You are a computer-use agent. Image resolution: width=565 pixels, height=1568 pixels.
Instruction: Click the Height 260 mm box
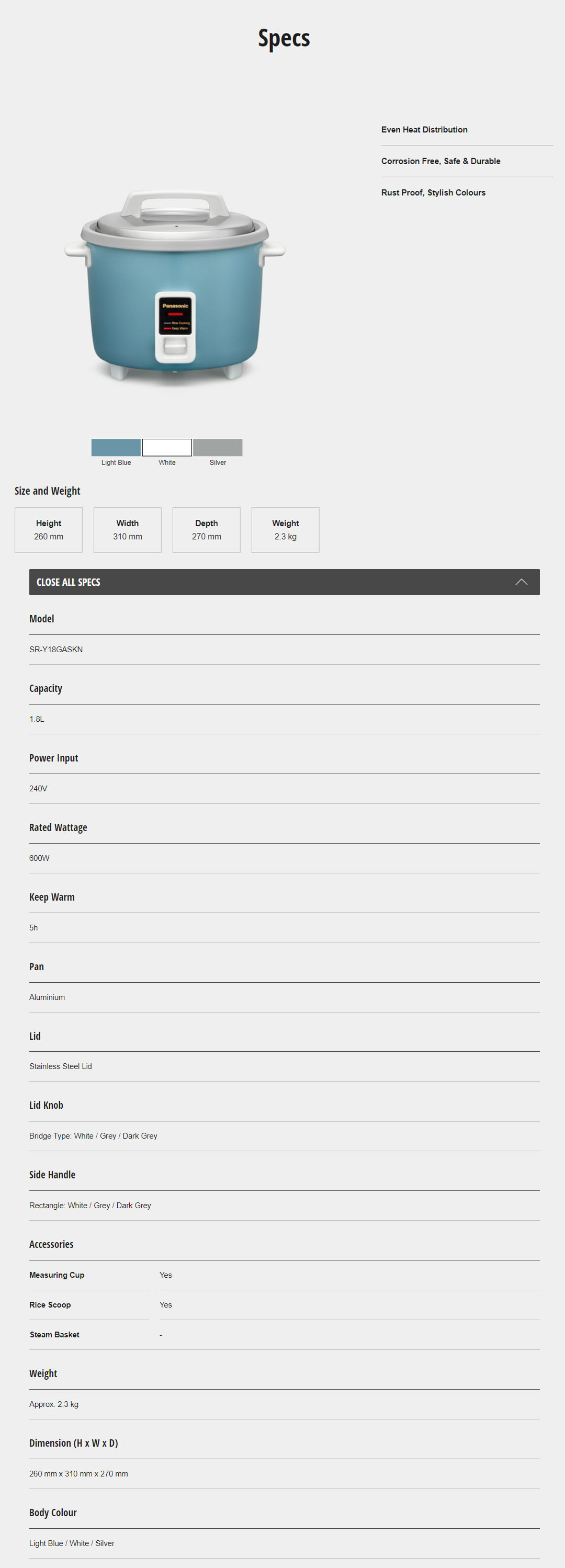click(x=49, y=530)
